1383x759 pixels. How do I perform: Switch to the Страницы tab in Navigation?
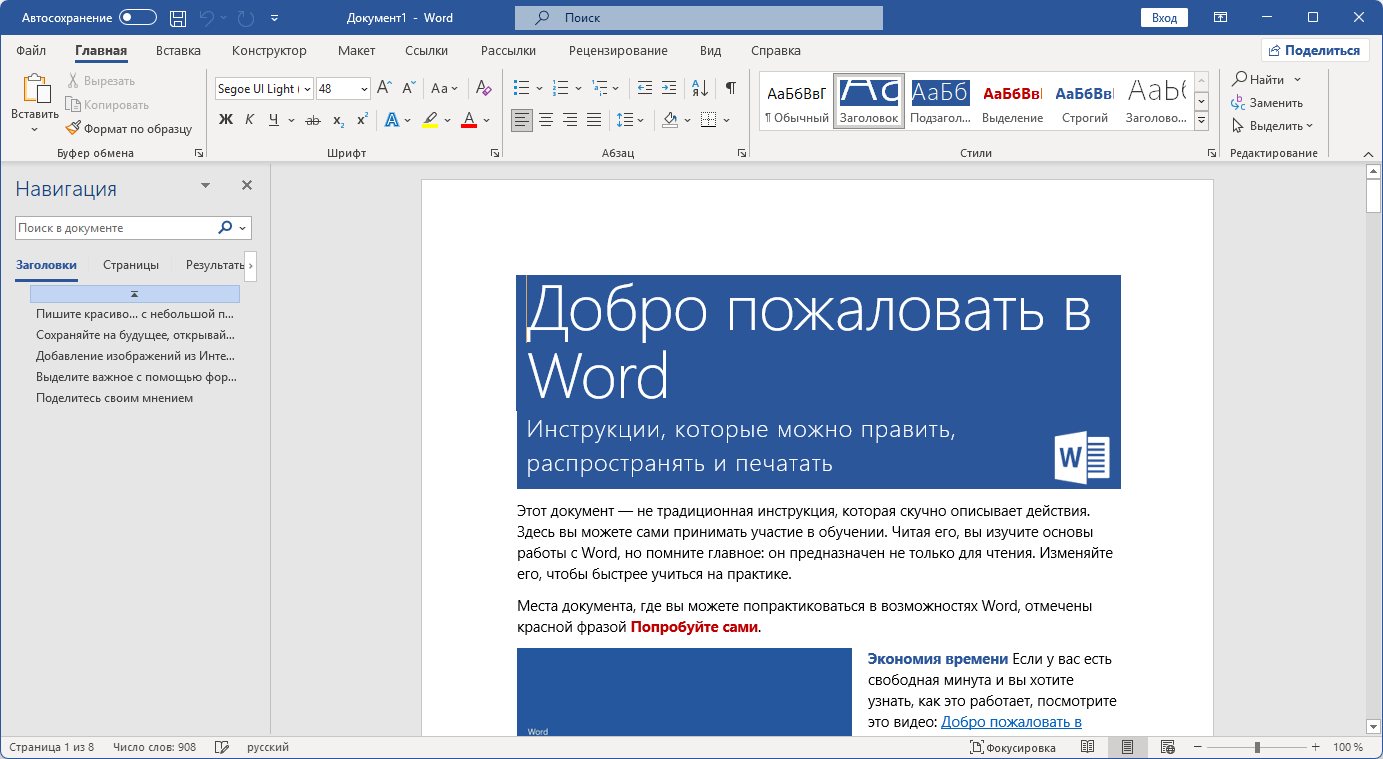tap(131, 265)
